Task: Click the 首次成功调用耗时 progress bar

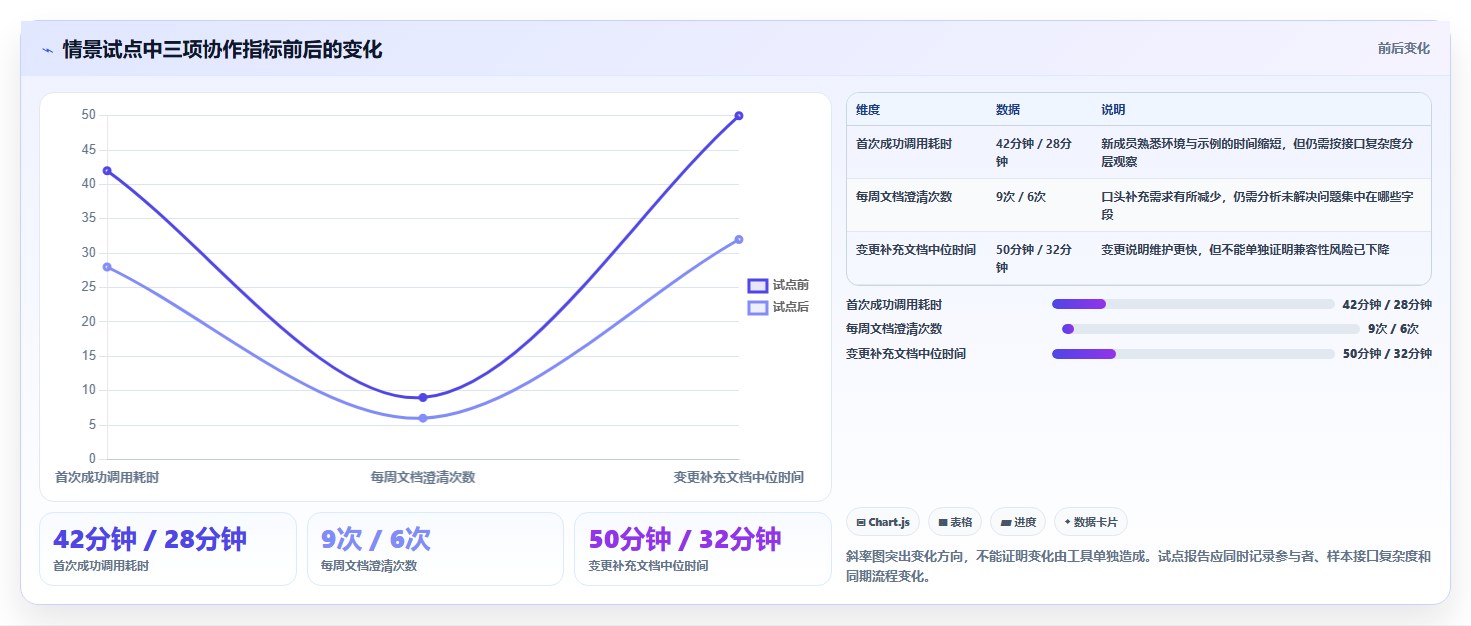Action: 1193,304
